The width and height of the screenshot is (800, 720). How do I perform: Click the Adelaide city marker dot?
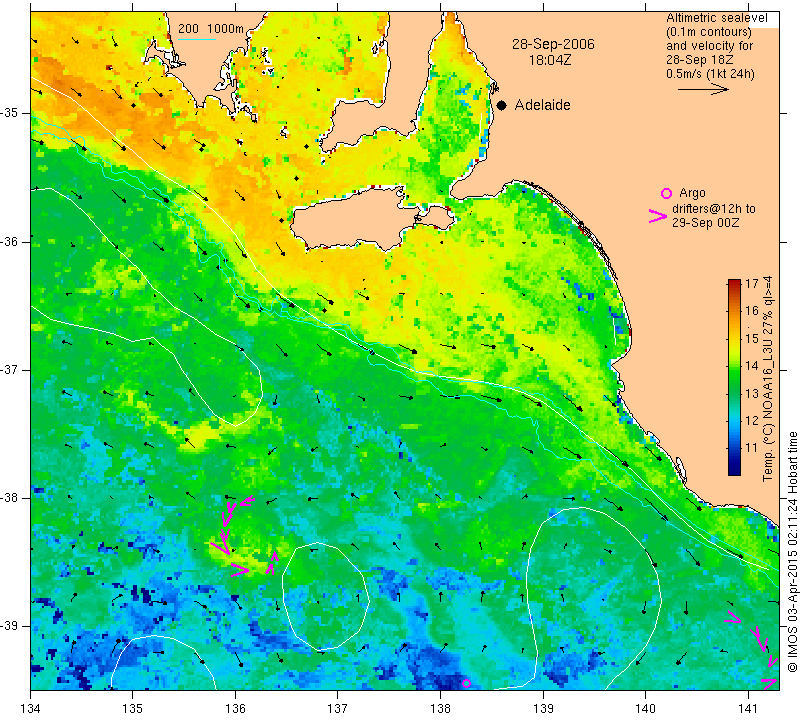[x=502, y=105]
